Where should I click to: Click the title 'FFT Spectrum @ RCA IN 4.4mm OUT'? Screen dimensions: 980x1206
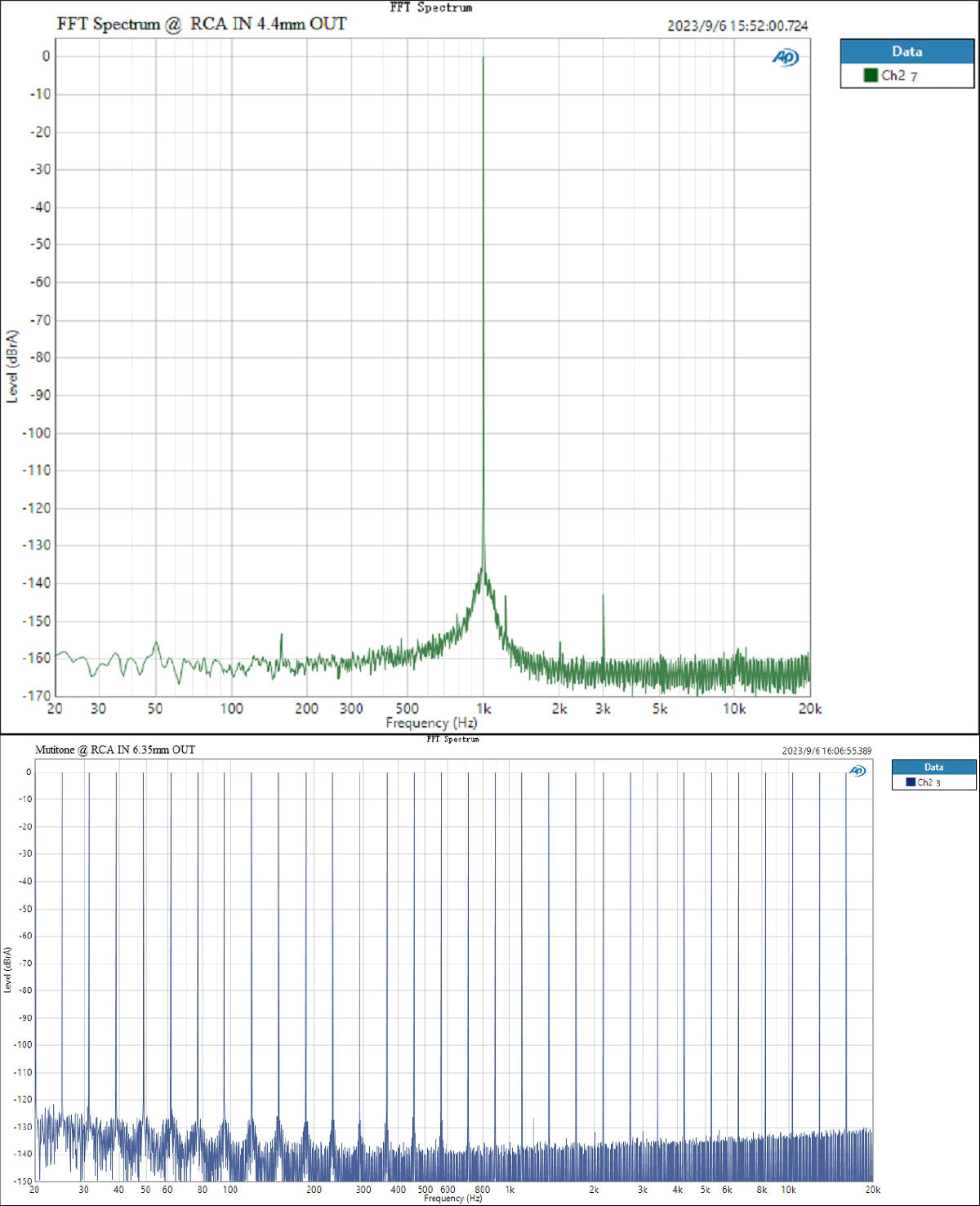tap(202, 24)
